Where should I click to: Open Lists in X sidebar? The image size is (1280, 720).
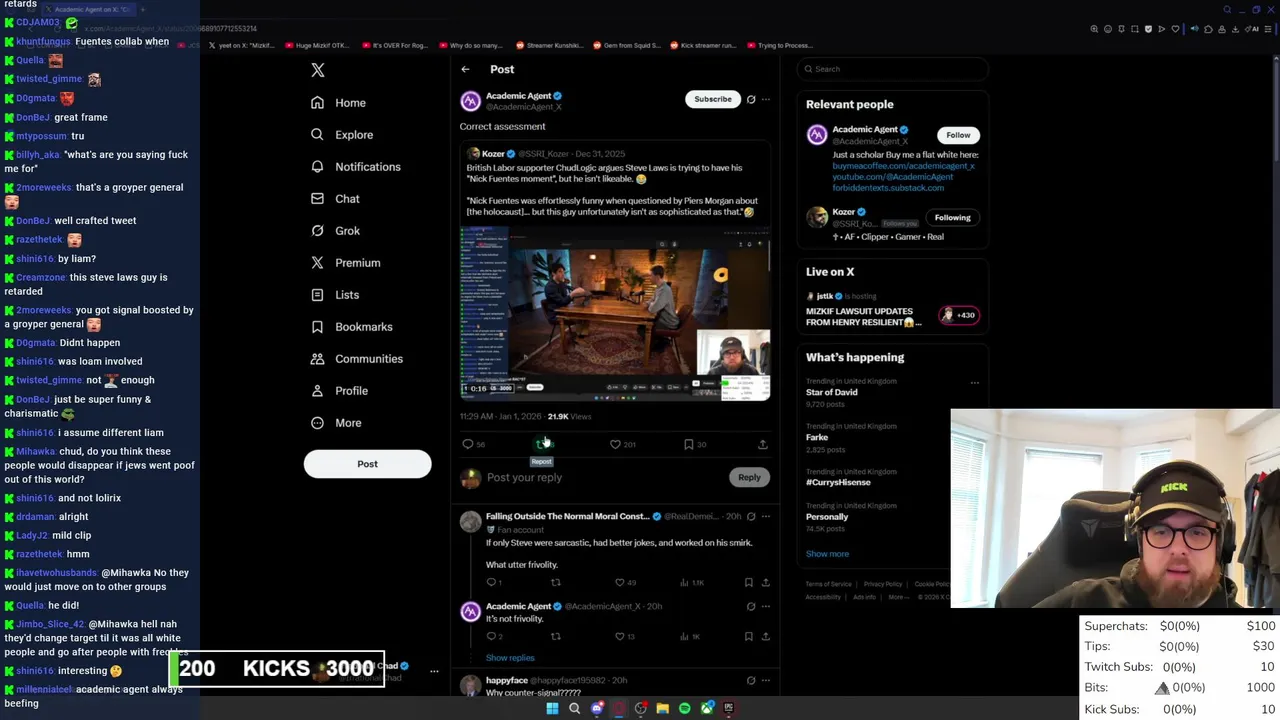[335, 295]
